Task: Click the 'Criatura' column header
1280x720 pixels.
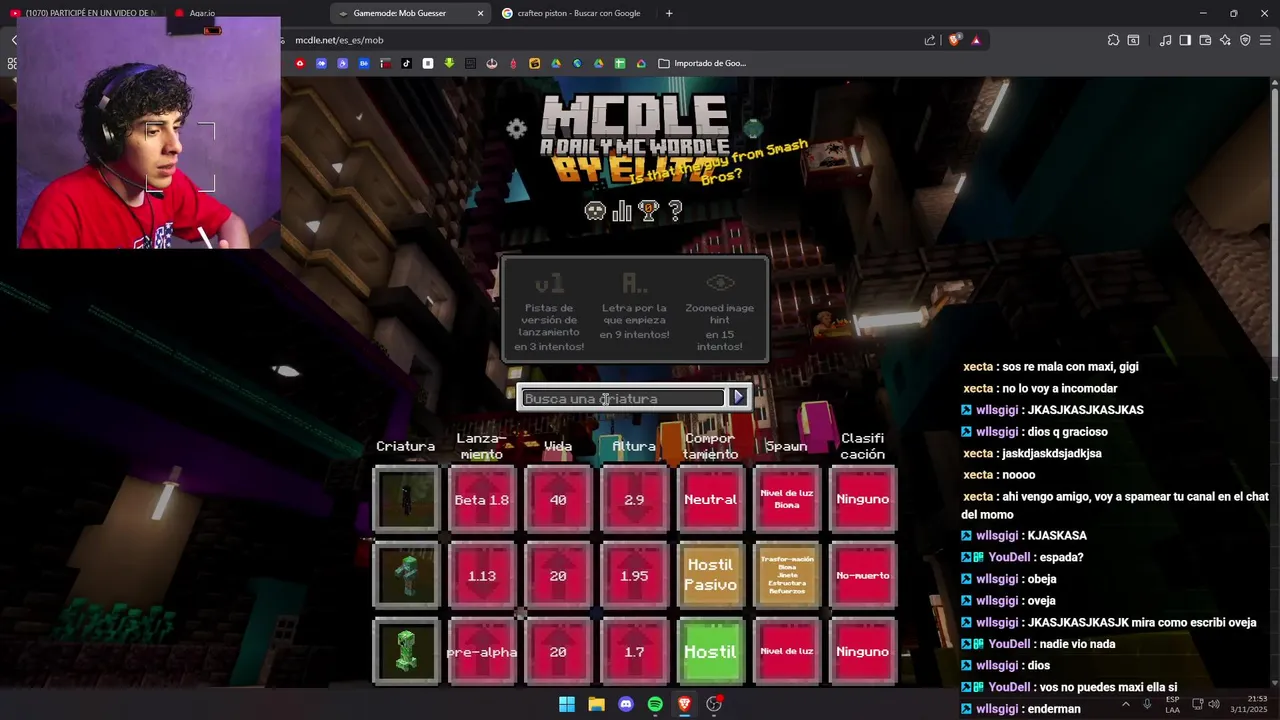Action: click(x=405, y=446)
